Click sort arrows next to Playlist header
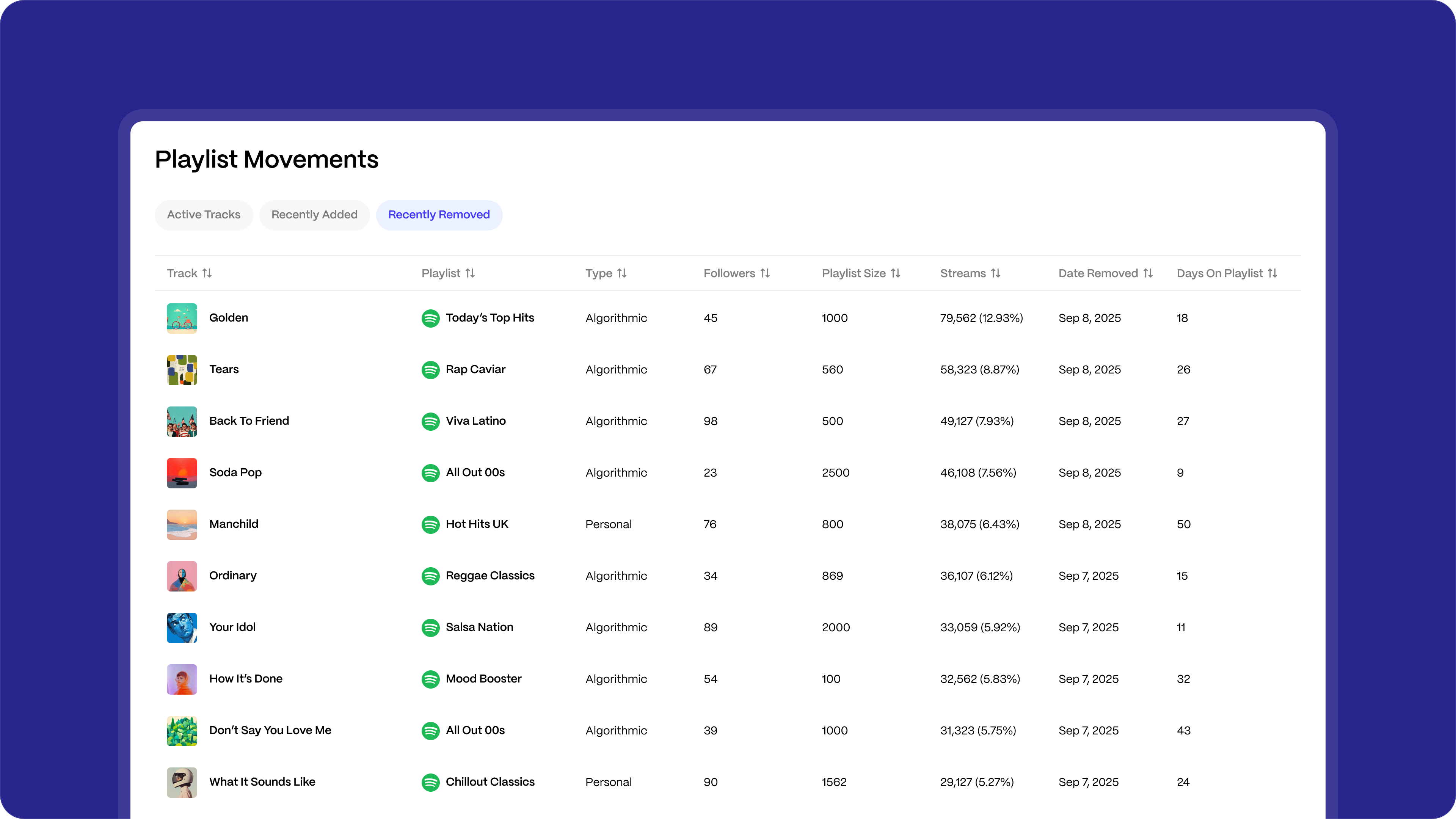This screenshot has width=1456, height=819. click(x=470, y=273)
